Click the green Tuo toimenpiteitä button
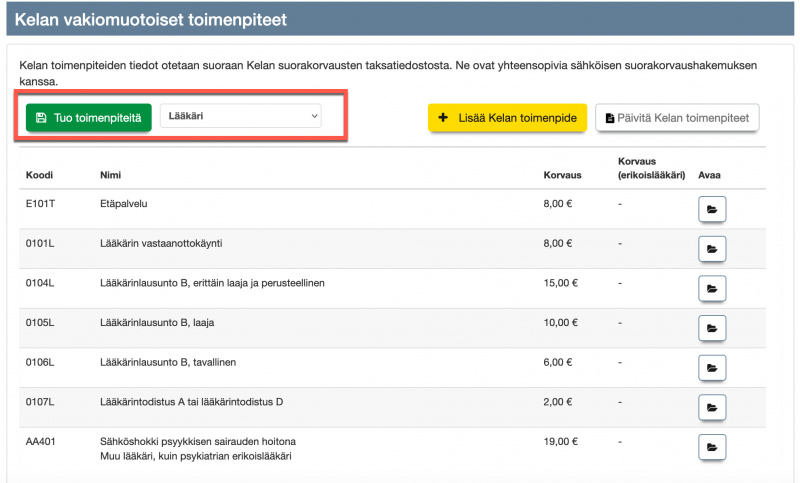The image size is (800, 483). click(x=89, y=118)
